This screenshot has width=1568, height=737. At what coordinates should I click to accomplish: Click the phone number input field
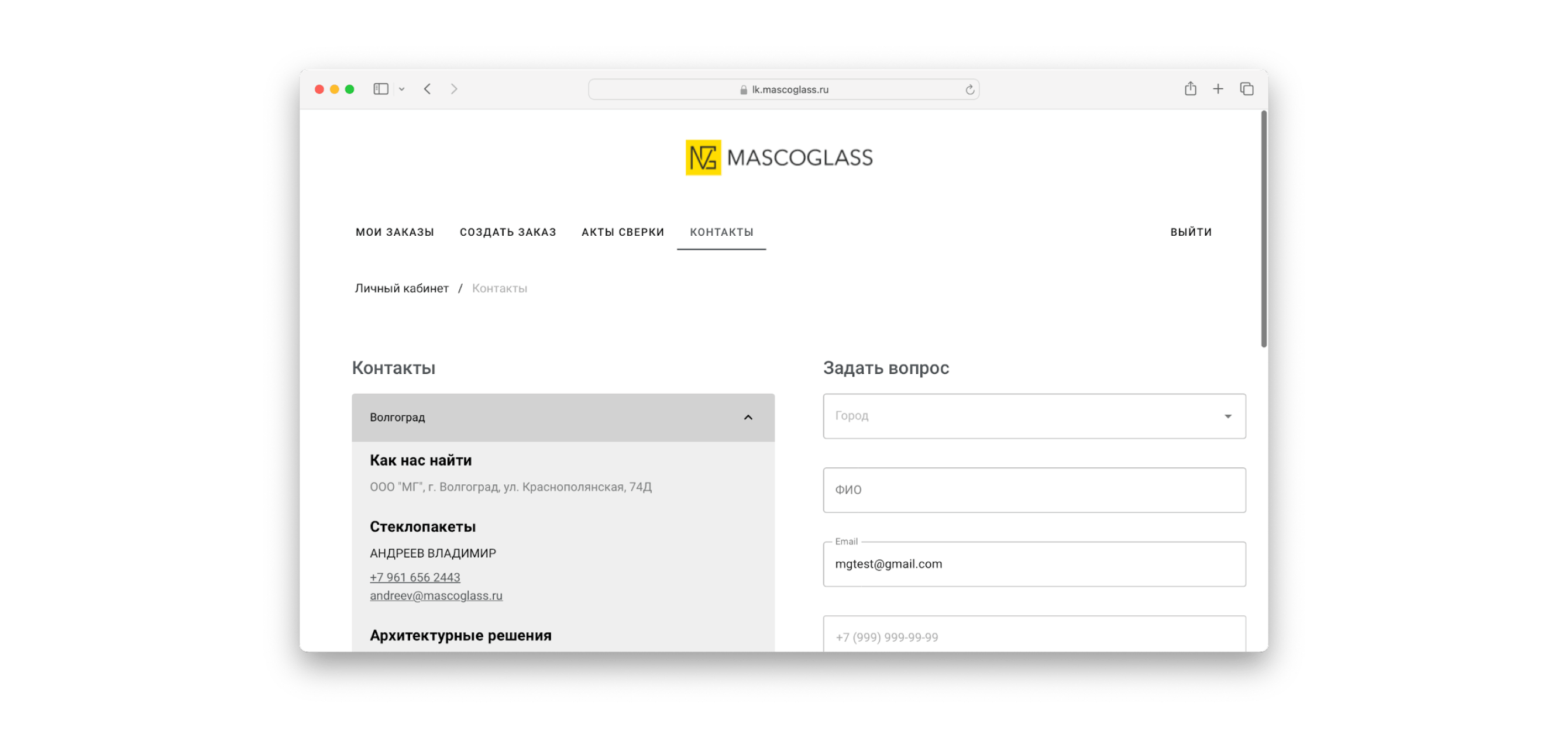point(1034,634)
